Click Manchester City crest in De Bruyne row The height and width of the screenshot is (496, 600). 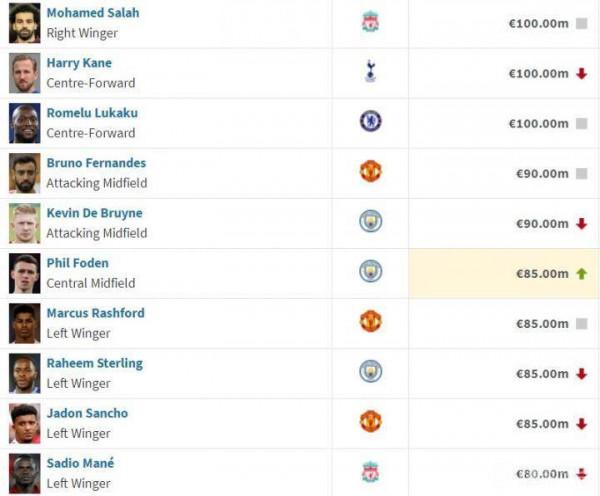click(370, 222)
